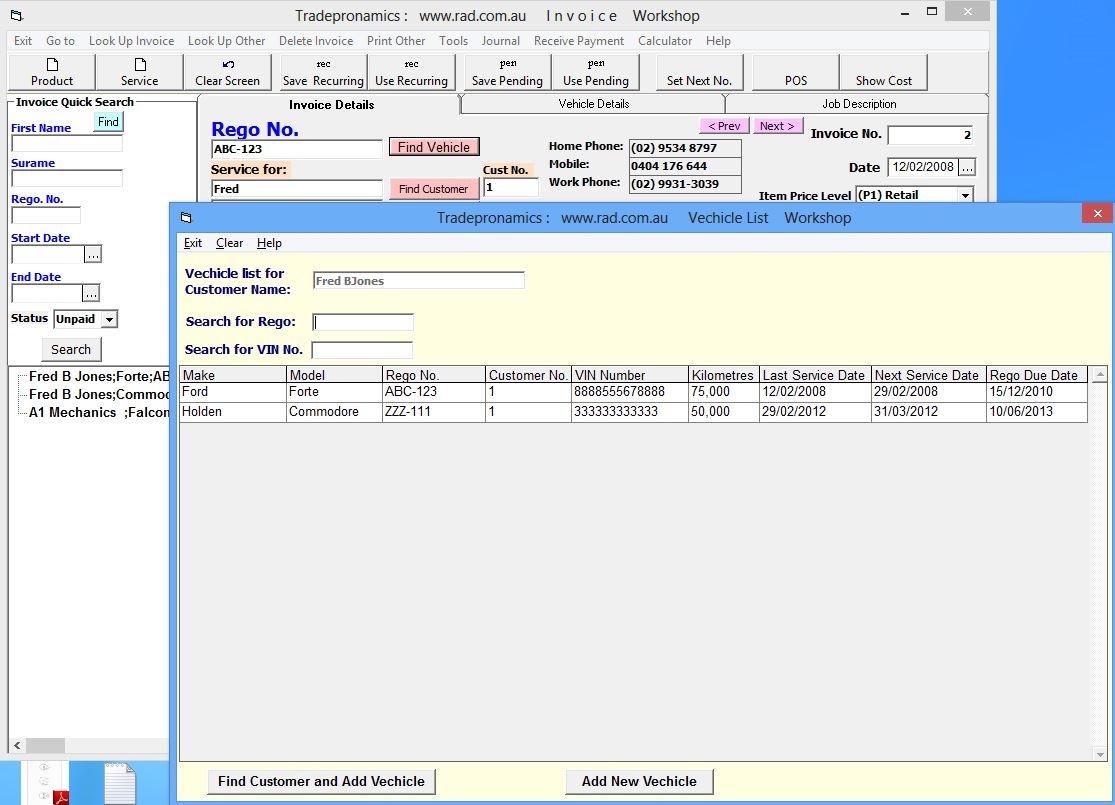
Task: Use Recurring invoice toolbar icon
Action: pyautogui.click(x=411, y=71)
